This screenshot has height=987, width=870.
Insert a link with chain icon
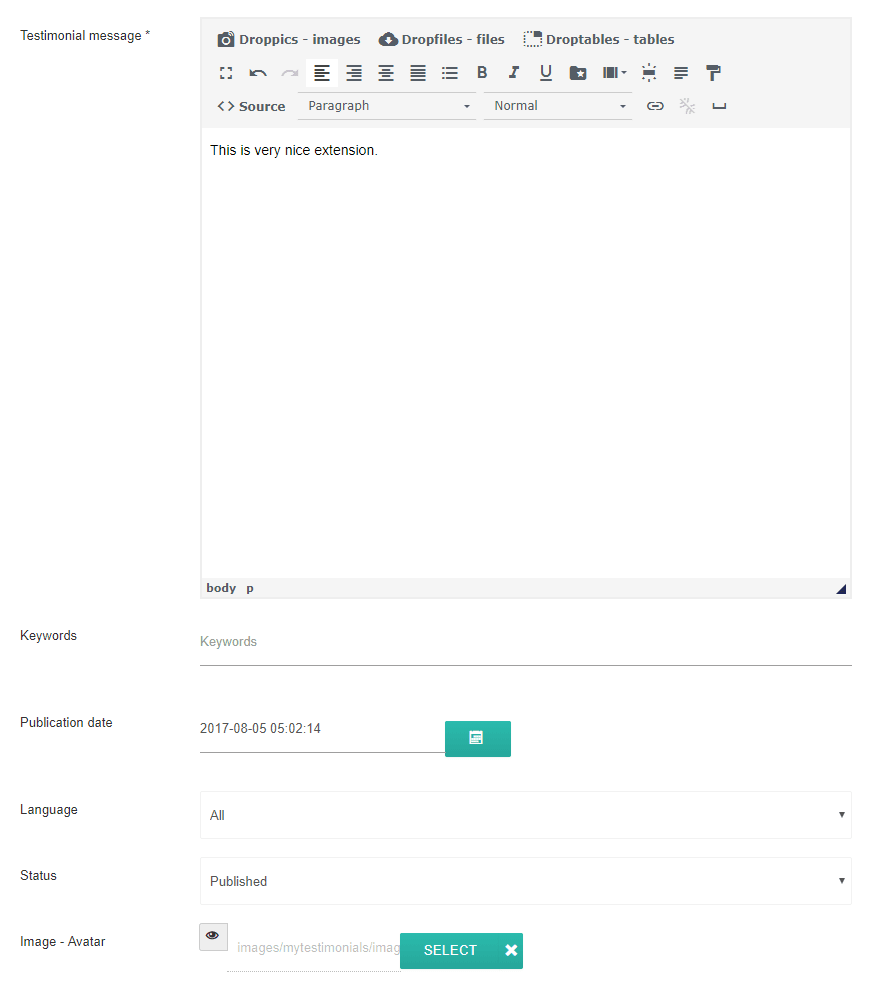[655, 106]
